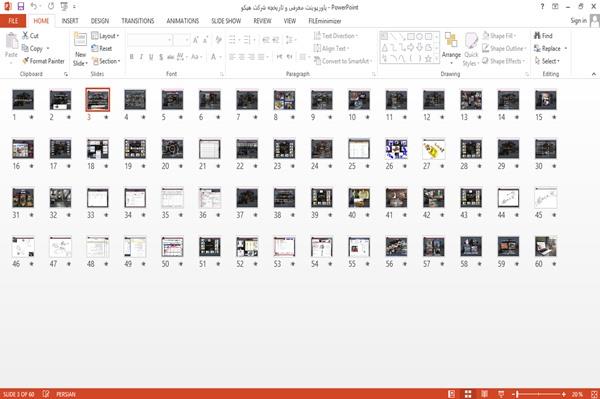600x399 pixels.
Task: Open Find in the Editing group
Action: coord(543,36)
